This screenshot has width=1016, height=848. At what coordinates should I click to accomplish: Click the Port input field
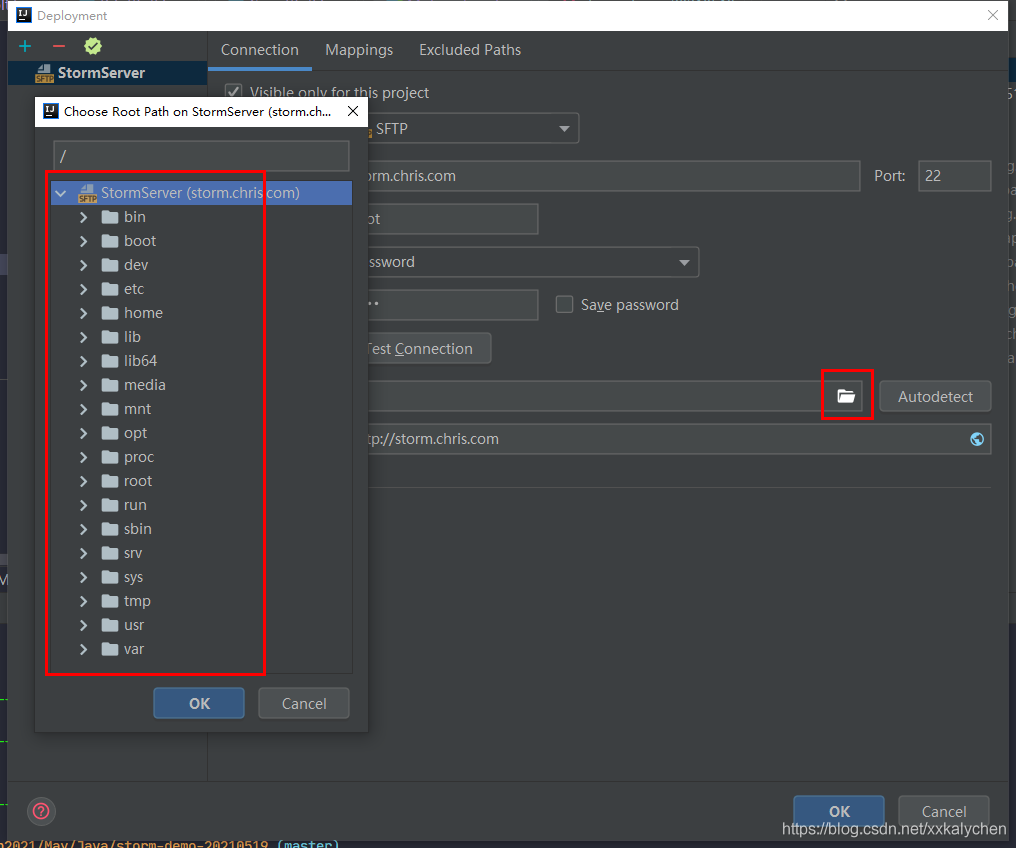pos(954,176)
